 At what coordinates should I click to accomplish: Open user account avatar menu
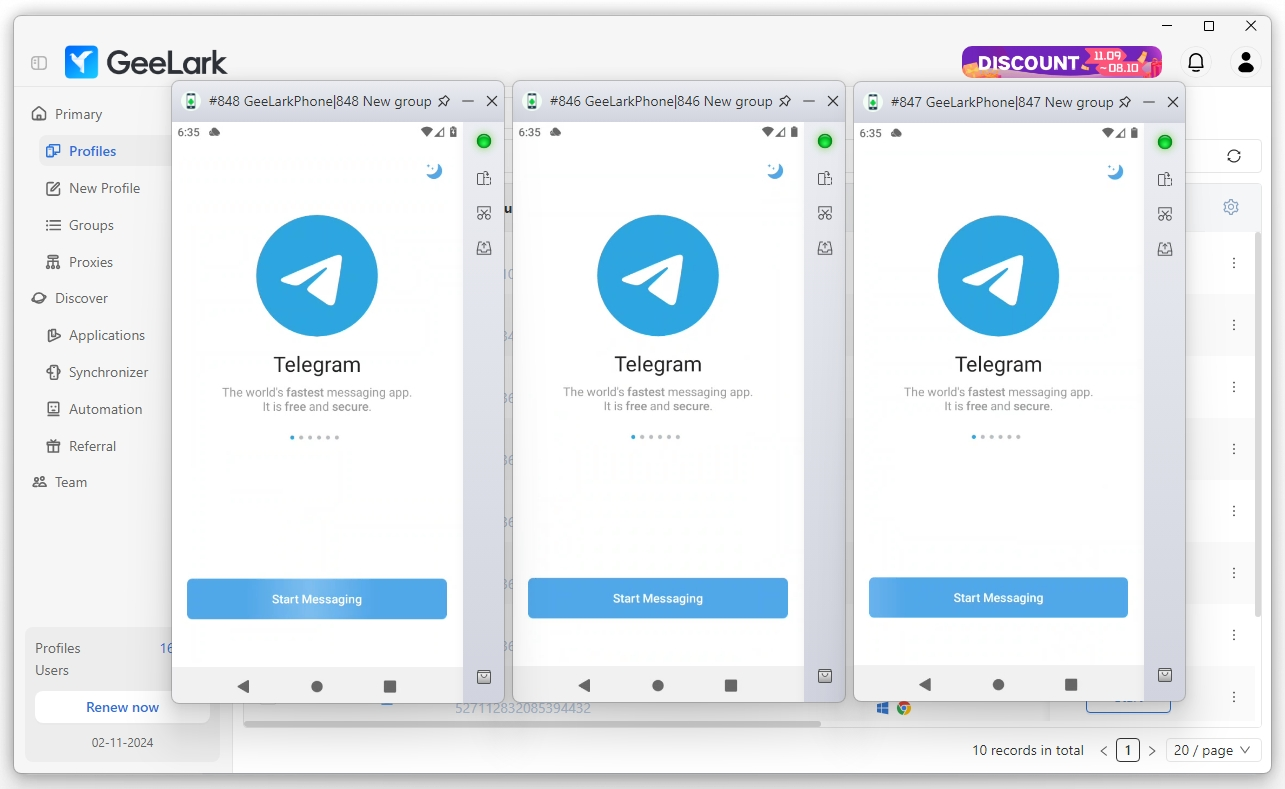pos(1246,62)
